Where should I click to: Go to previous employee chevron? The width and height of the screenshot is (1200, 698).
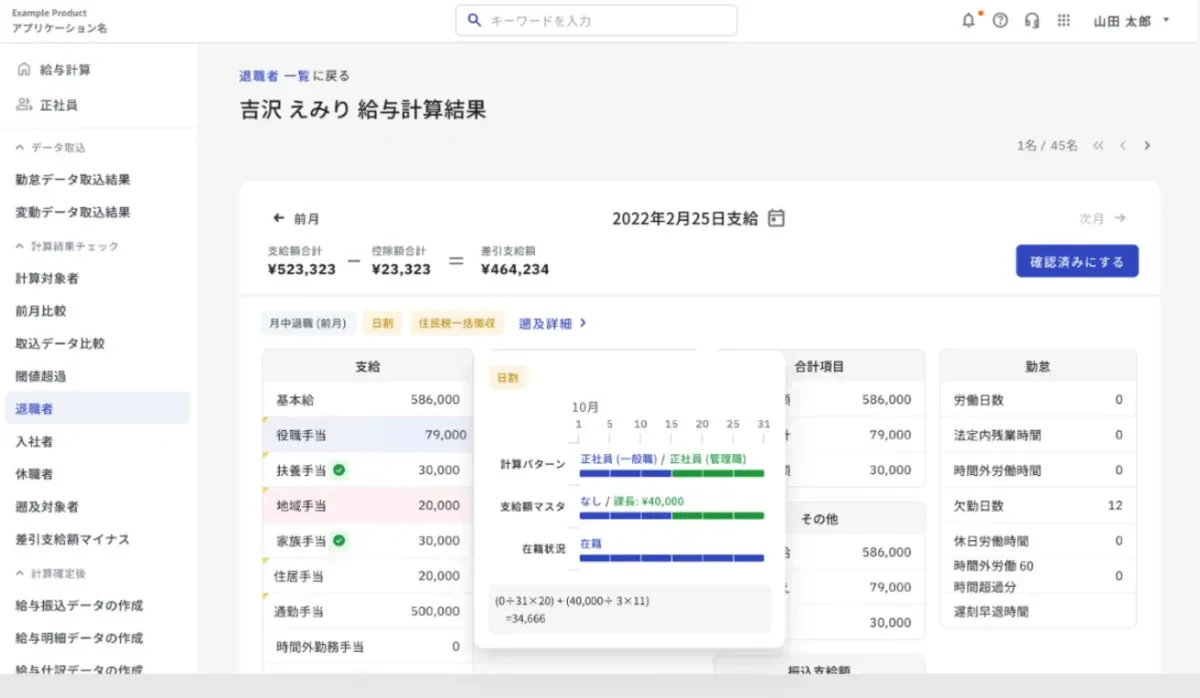click(1123, 146)
